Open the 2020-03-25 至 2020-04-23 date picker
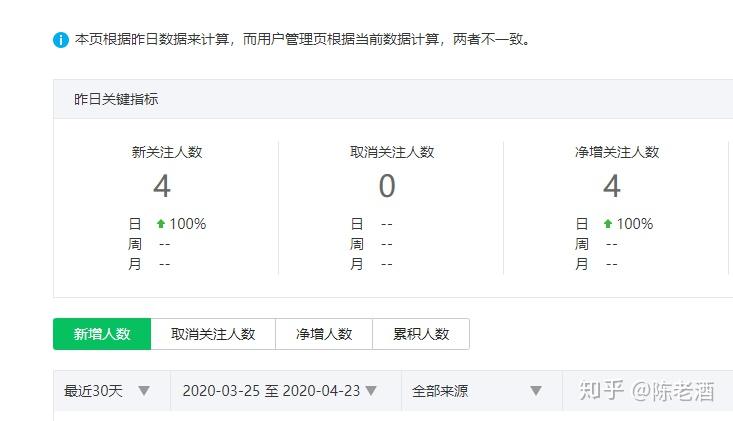Screen dimensions: 733x421 point(286,391)
